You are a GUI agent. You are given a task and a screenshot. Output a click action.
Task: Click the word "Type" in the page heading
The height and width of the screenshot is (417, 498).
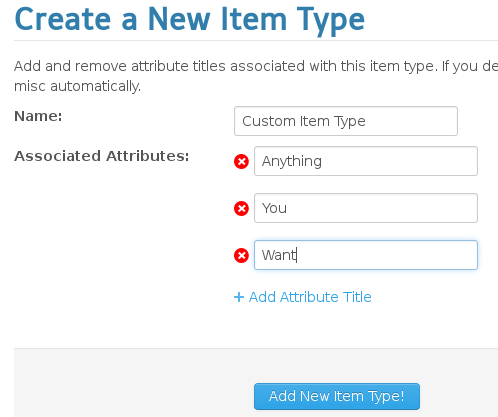[x=331, y=21]
